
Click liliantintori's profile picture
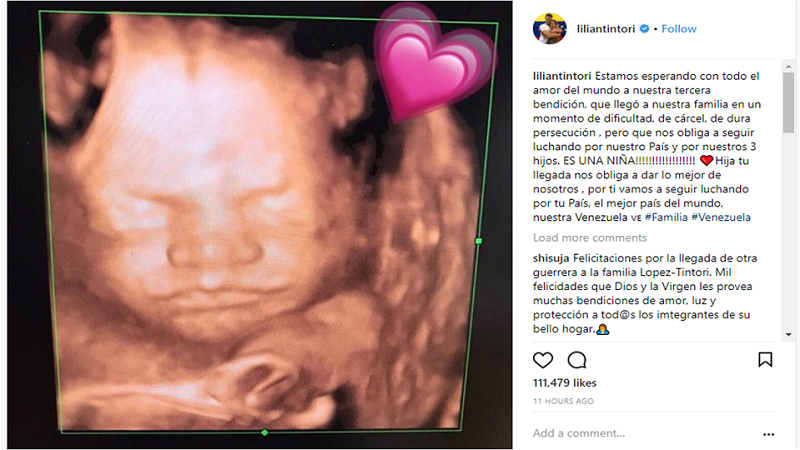[x=549, y=29]
